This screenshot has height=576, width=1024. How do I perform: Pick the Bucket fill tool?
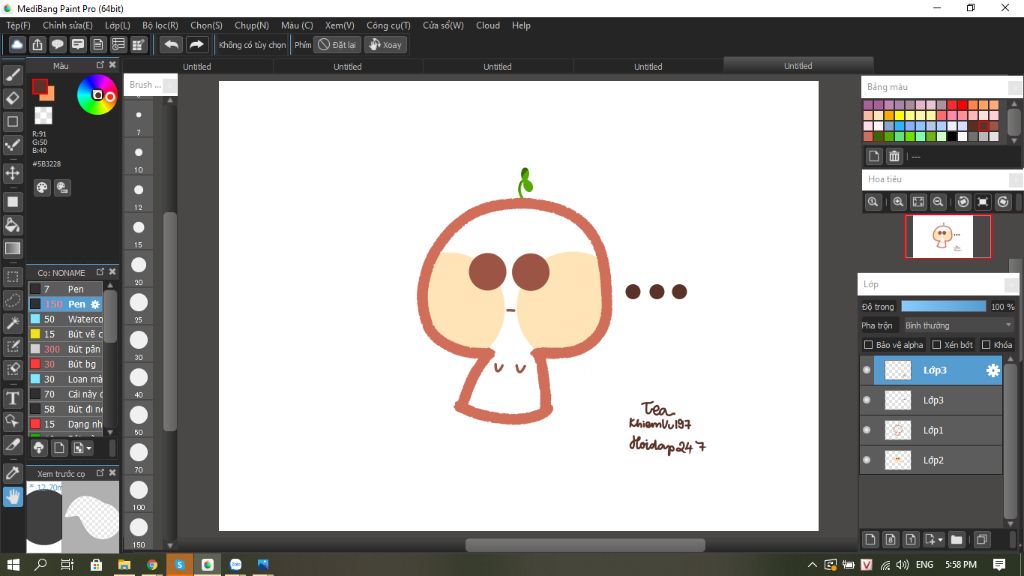(x=13, y=225)
